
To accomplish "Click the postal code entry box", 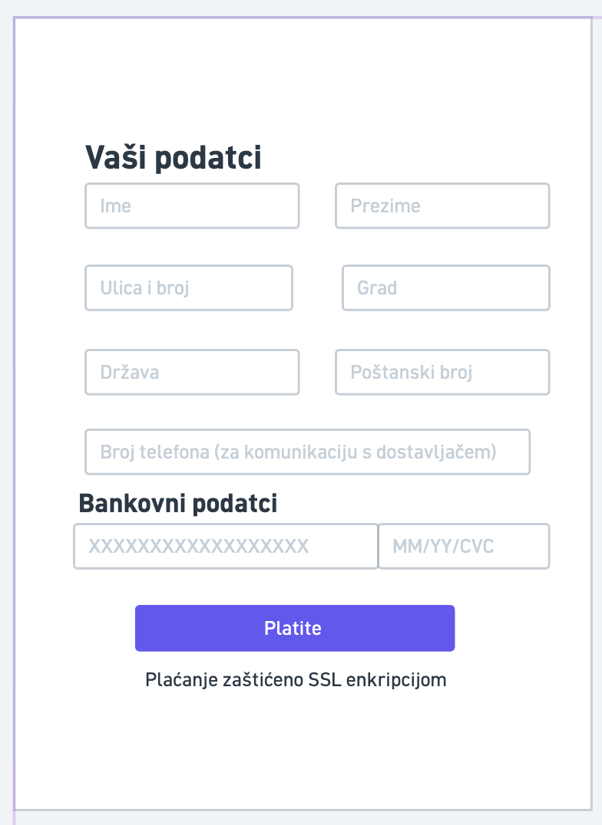I will [443, 372].
